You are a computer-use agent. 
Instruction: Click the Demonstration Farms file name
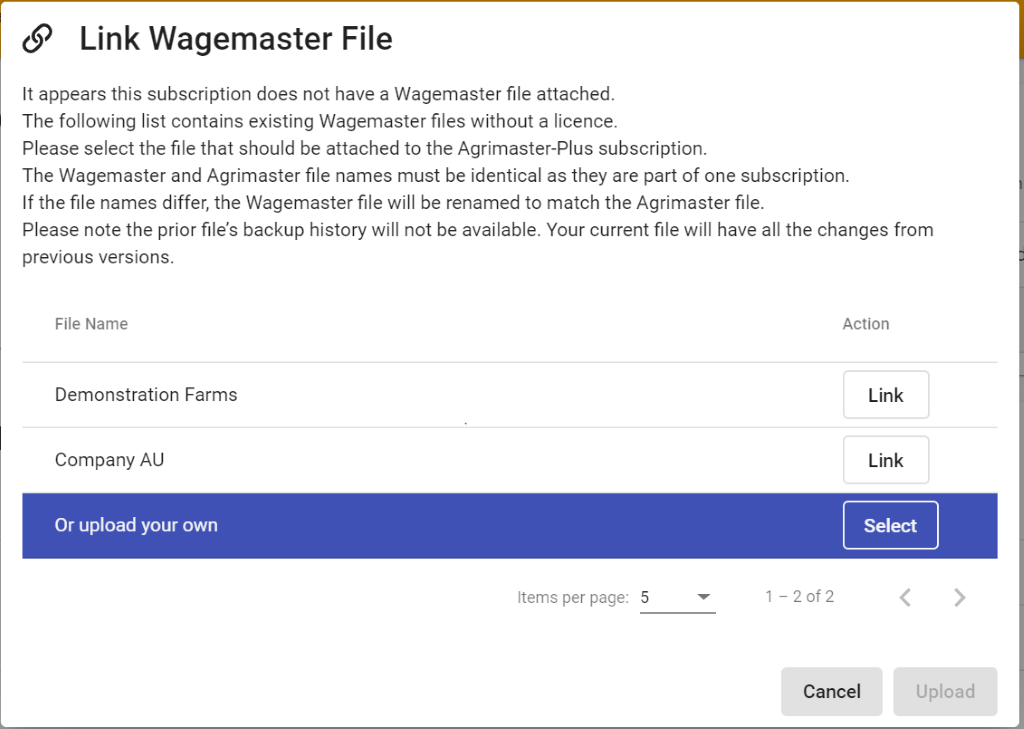[x=146, y=395]
